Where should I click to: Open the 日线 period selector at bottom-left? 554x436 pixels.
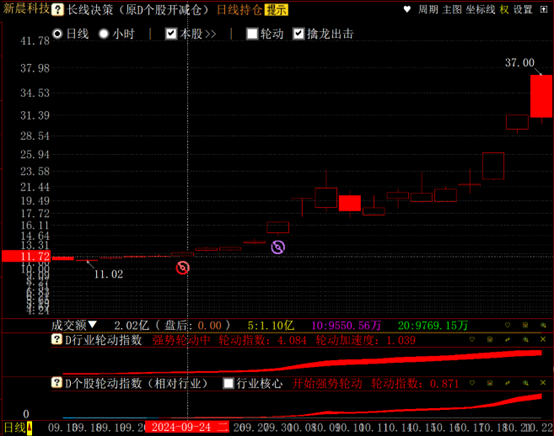pos(18,428)
